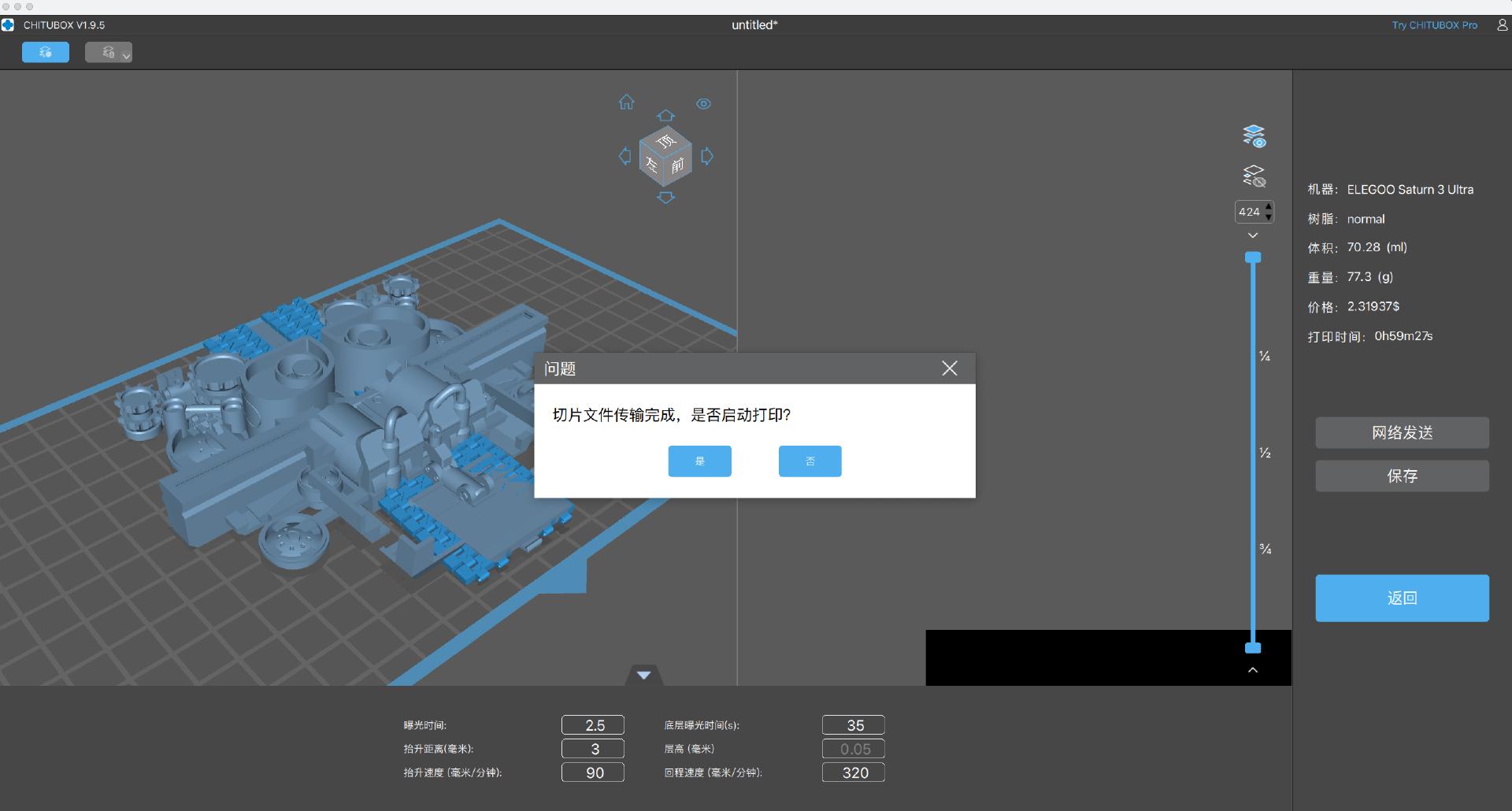The width and height of the screenshot is (1512, 811).
Task: Click the 曝光时间 exposure time input field
Action: click(592, 724)
